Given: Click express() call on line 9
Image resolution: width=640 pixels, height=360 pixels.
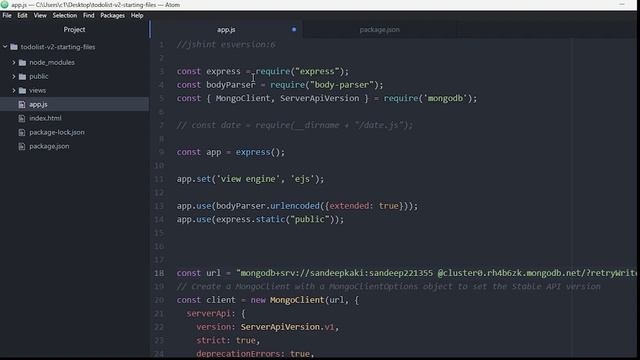Looking at the screenshot, I should [x=258, y=152].
